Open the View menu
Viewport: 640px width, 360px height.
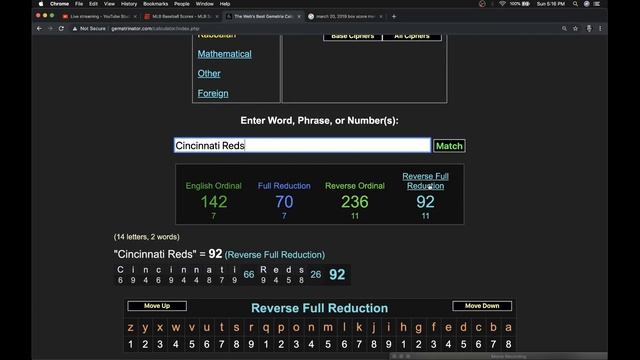point(109,4)
